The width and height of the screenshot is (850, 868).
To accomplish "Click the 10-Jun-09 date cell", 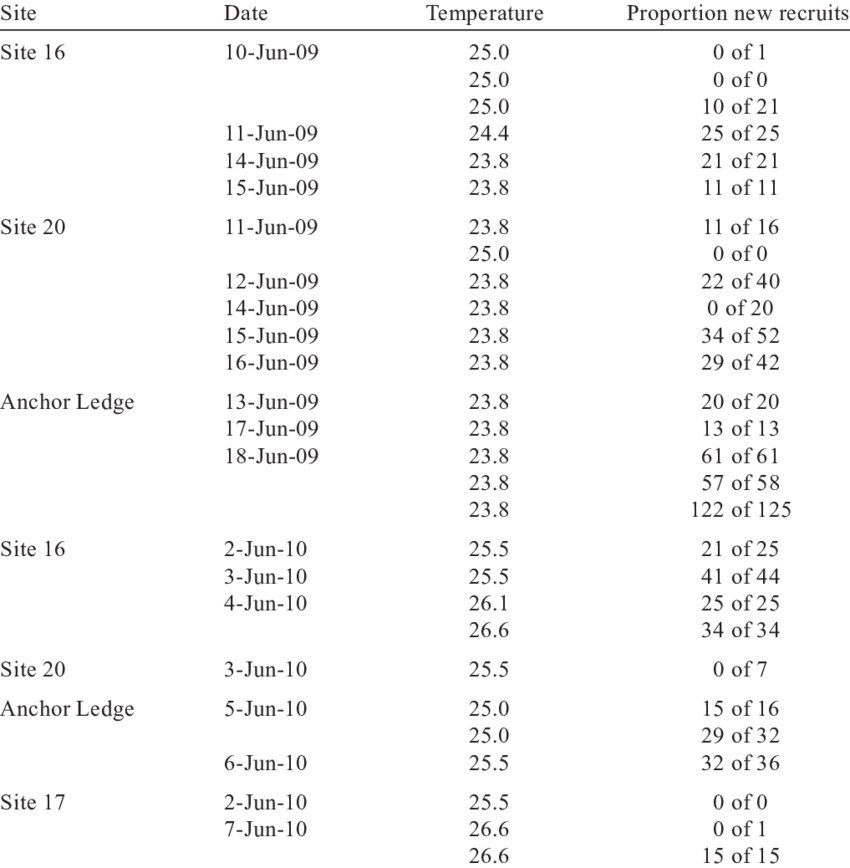I will coord(271,52).
